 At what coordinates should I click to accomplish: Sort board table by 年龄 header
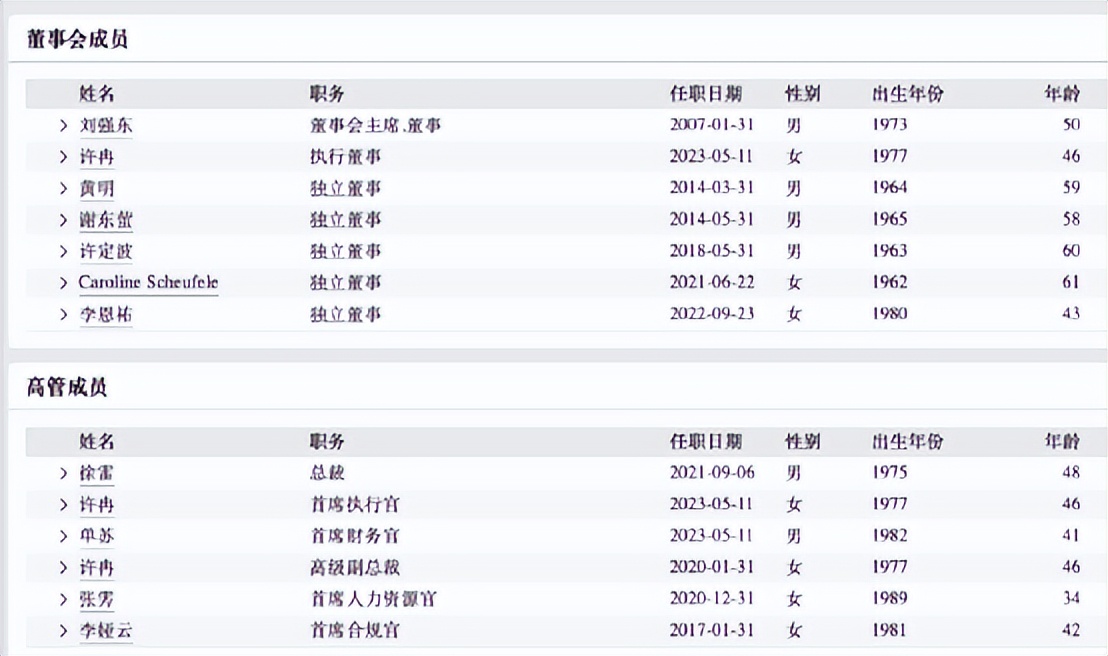point(1062,93)
